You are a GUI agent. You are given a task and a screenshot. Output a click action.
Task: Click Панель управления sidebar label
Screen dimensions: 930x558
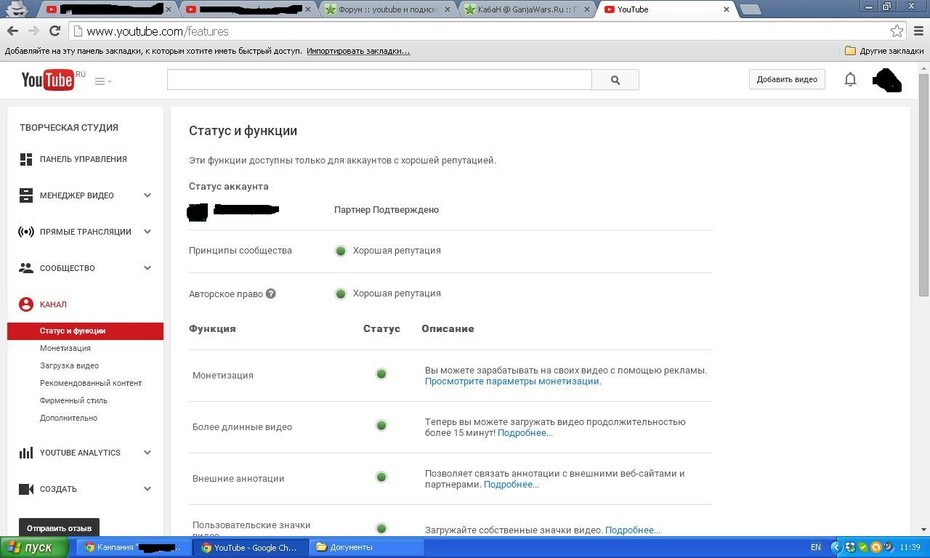(x=83, y=159)
